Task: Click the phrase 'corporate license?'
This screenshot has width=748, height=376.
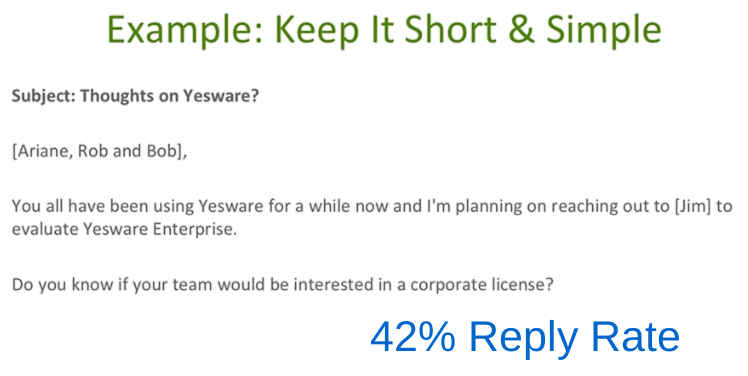Action: point(482,285)
